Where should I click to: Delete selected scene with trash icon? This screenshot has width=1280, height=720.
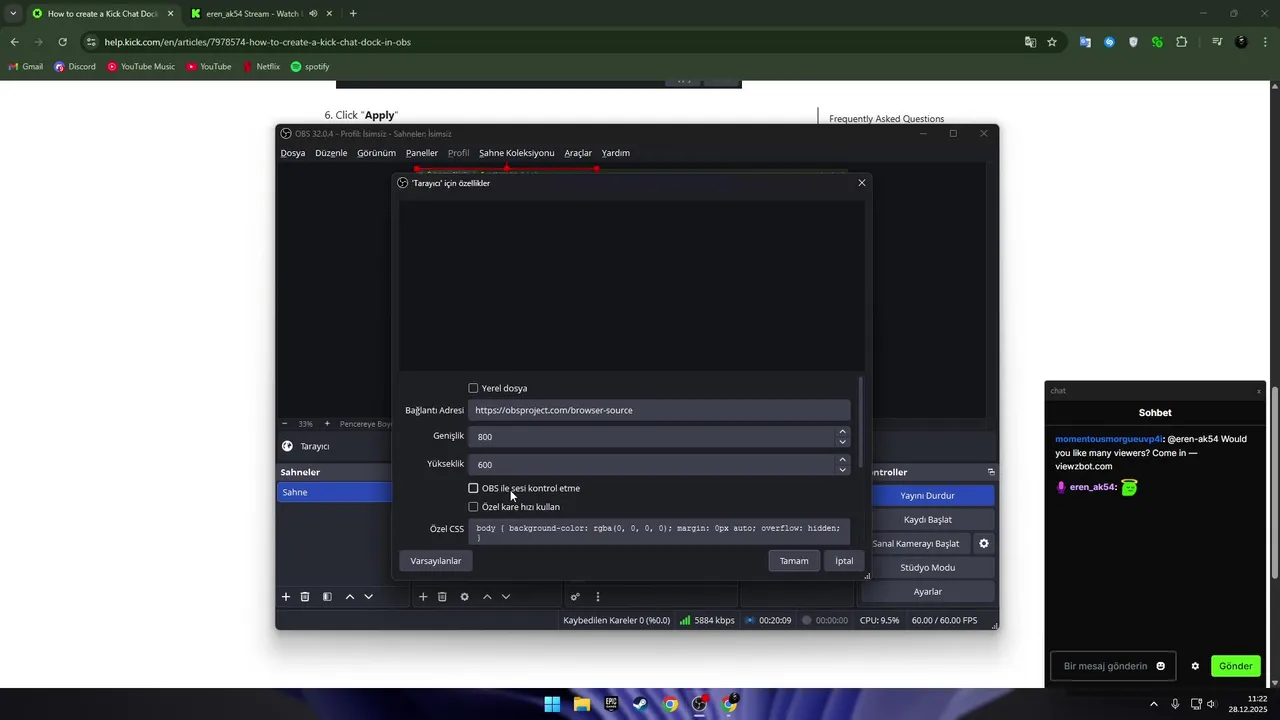point(305,597)
